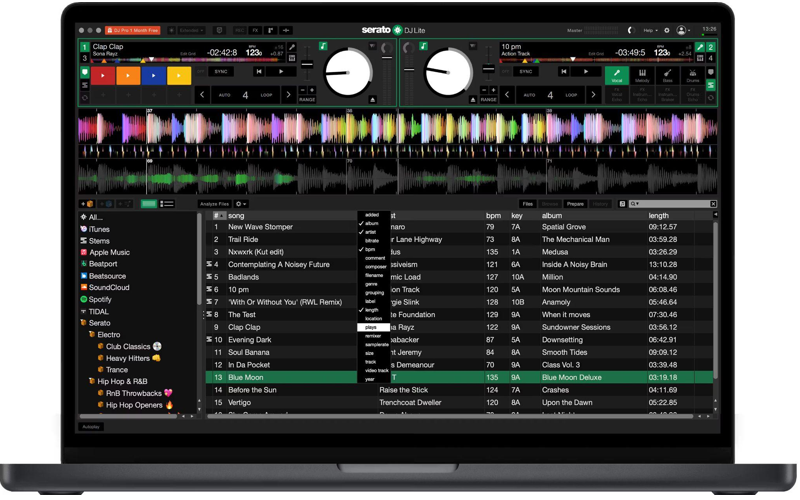Open the settings gear in top bar
This screenshot has height=500, width=800.
coord(666,31)
